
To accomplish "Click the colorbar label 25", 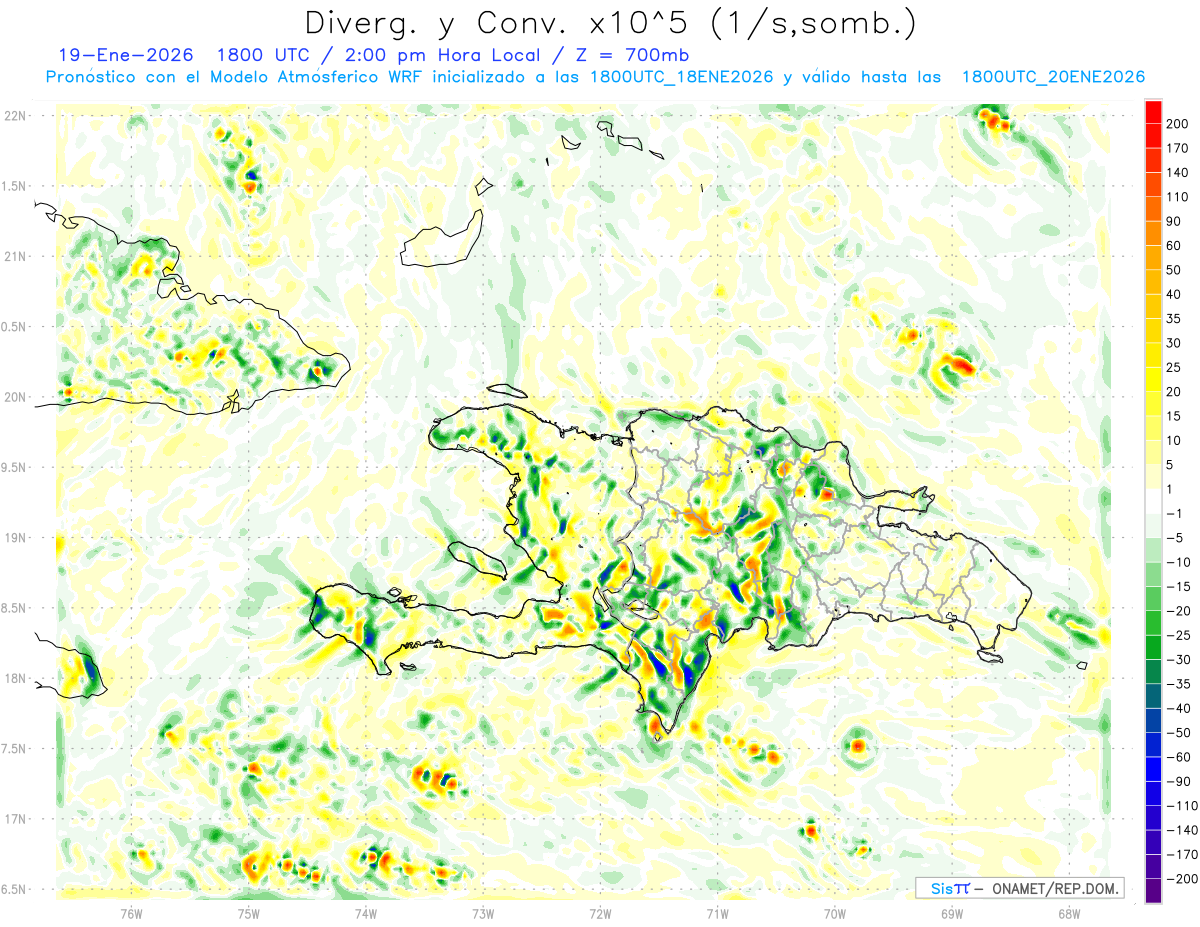I will (1176, 367).
